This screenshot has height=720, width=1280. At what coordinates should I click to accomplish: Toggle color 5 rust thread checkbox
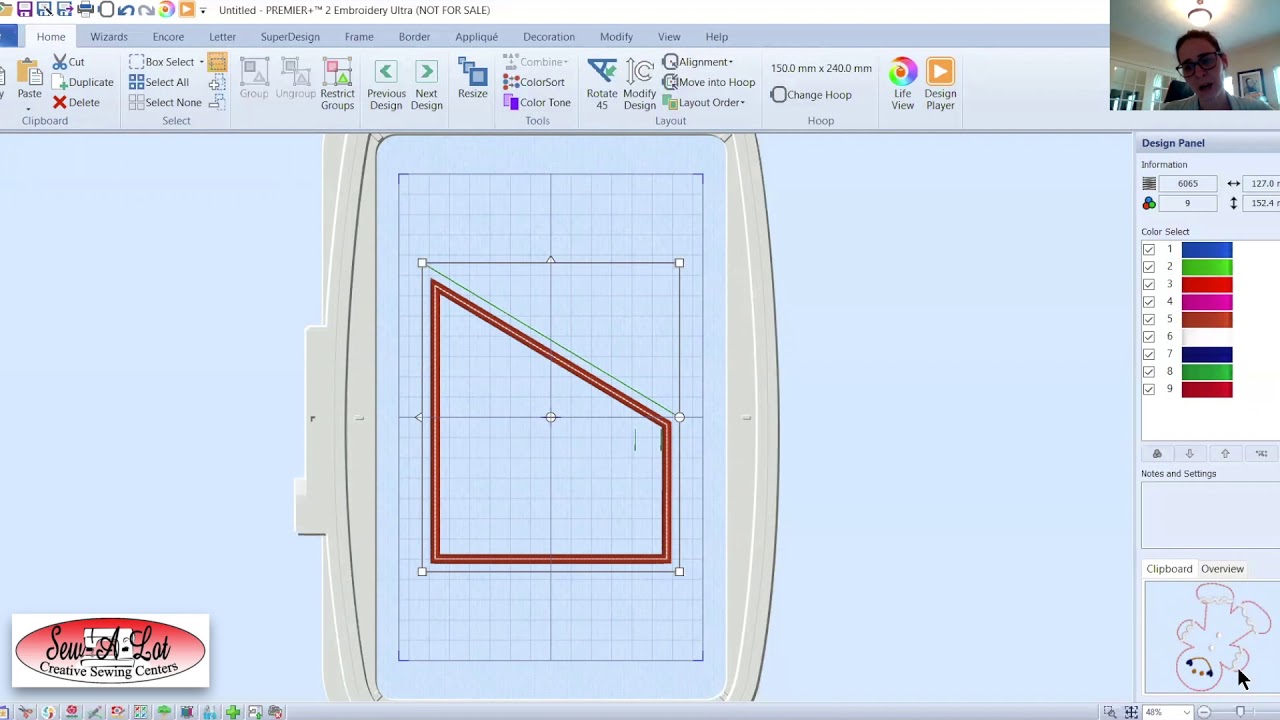pyautogui.click(x=1149, y=319)
